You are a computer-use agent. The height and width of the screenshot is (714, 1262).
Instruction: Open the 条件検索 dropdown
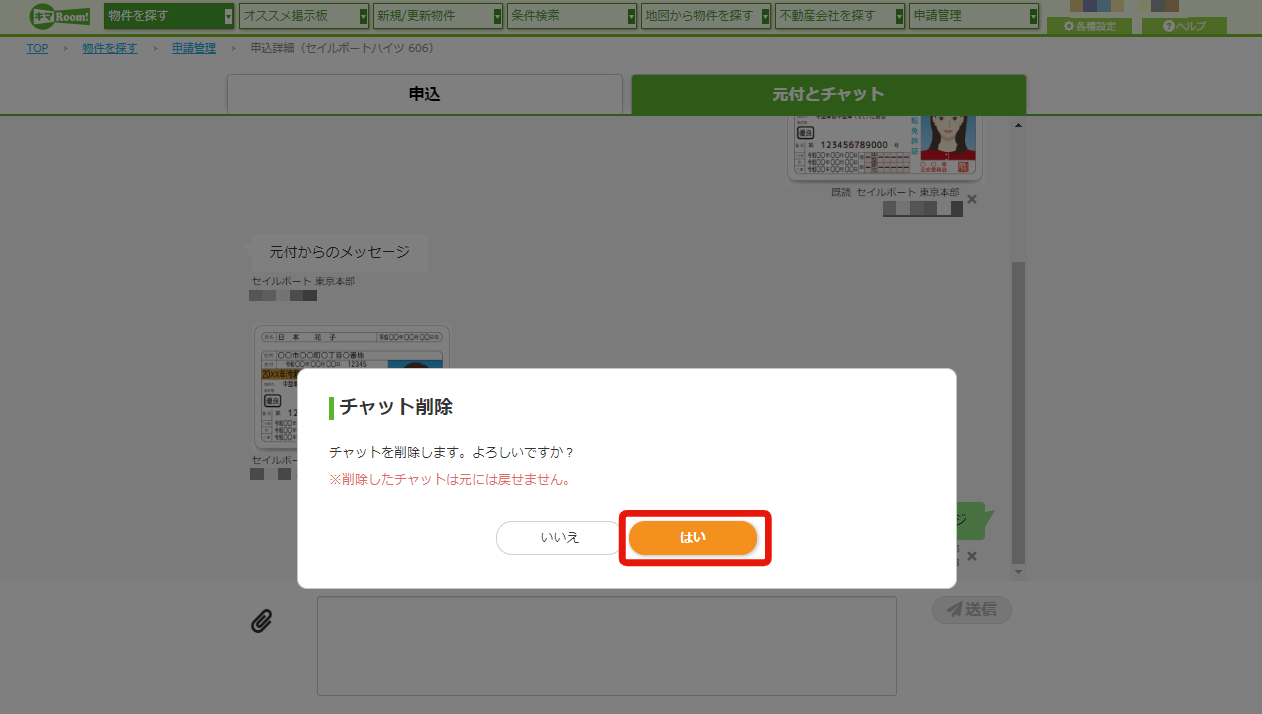[x=572, y=16]
